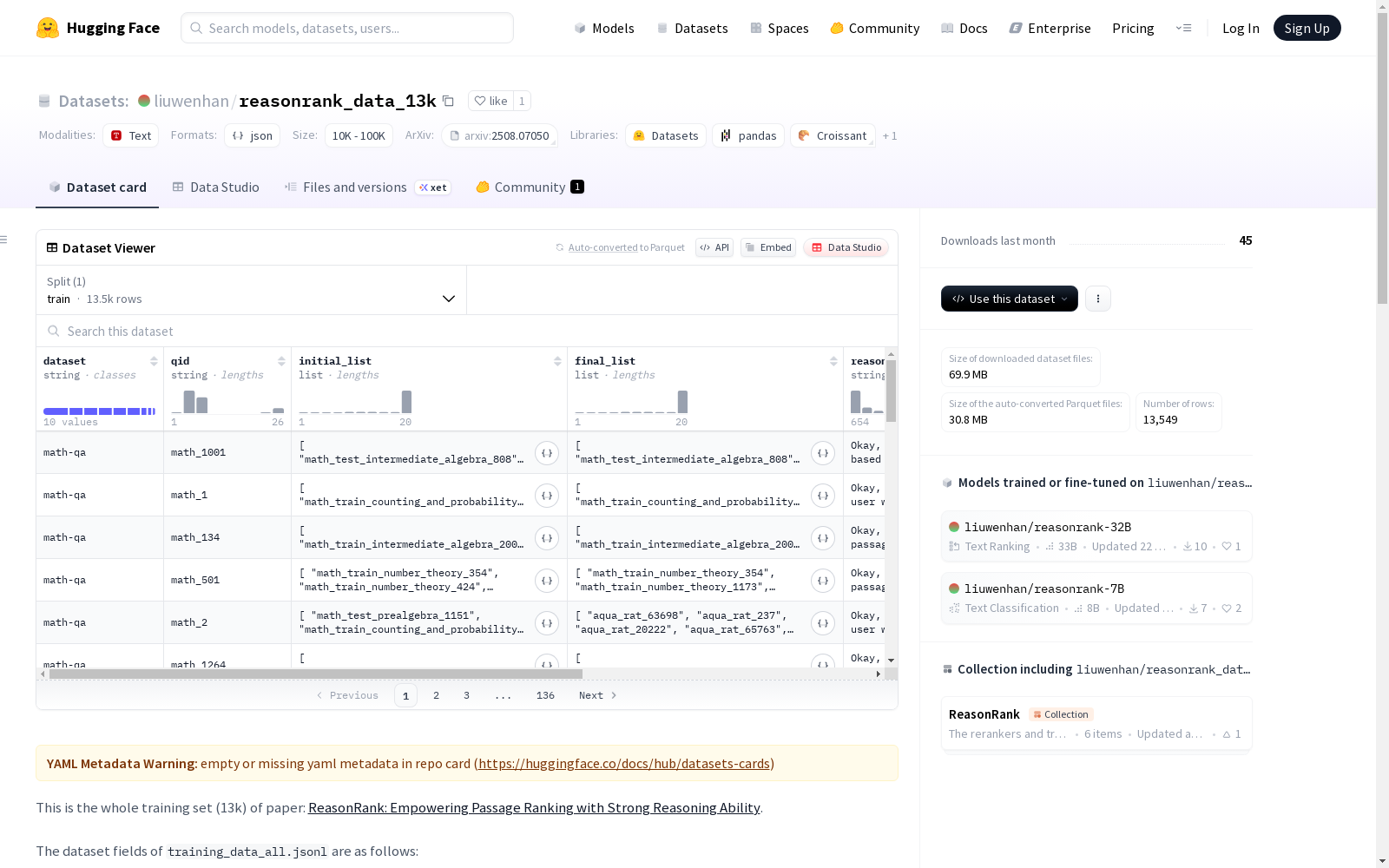Sort by the initial_list column sort icon
Viewport: 1389px width, 868px height.
click(557, 361)
